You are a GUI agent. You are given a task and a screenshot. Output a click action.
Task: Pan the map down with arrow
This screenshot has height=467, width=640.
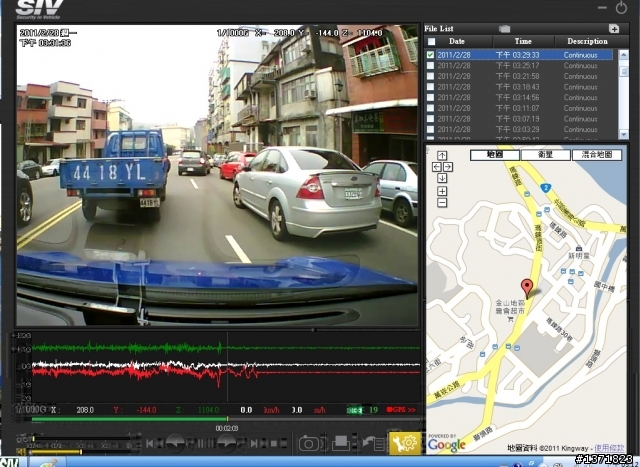(442, 178)
